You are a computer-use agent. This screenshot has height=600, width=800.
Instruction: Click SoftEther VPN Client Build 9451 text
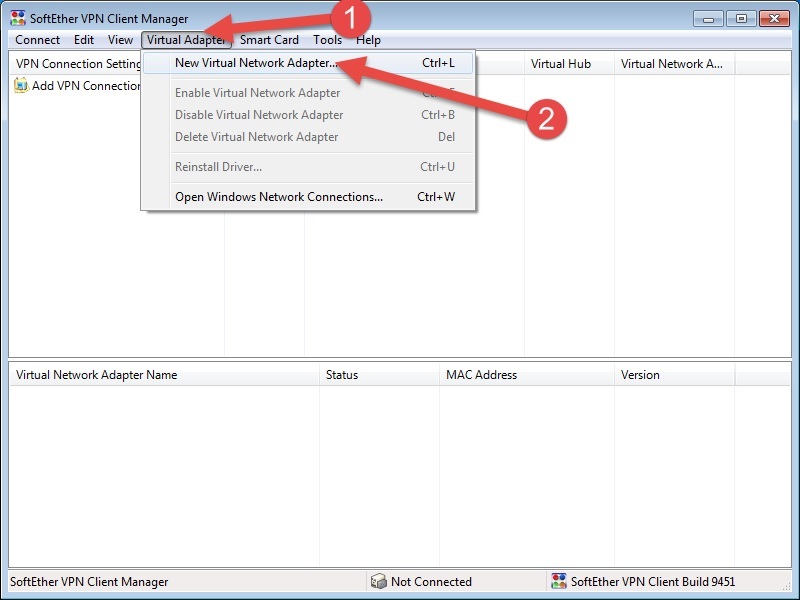click(653, 582)
